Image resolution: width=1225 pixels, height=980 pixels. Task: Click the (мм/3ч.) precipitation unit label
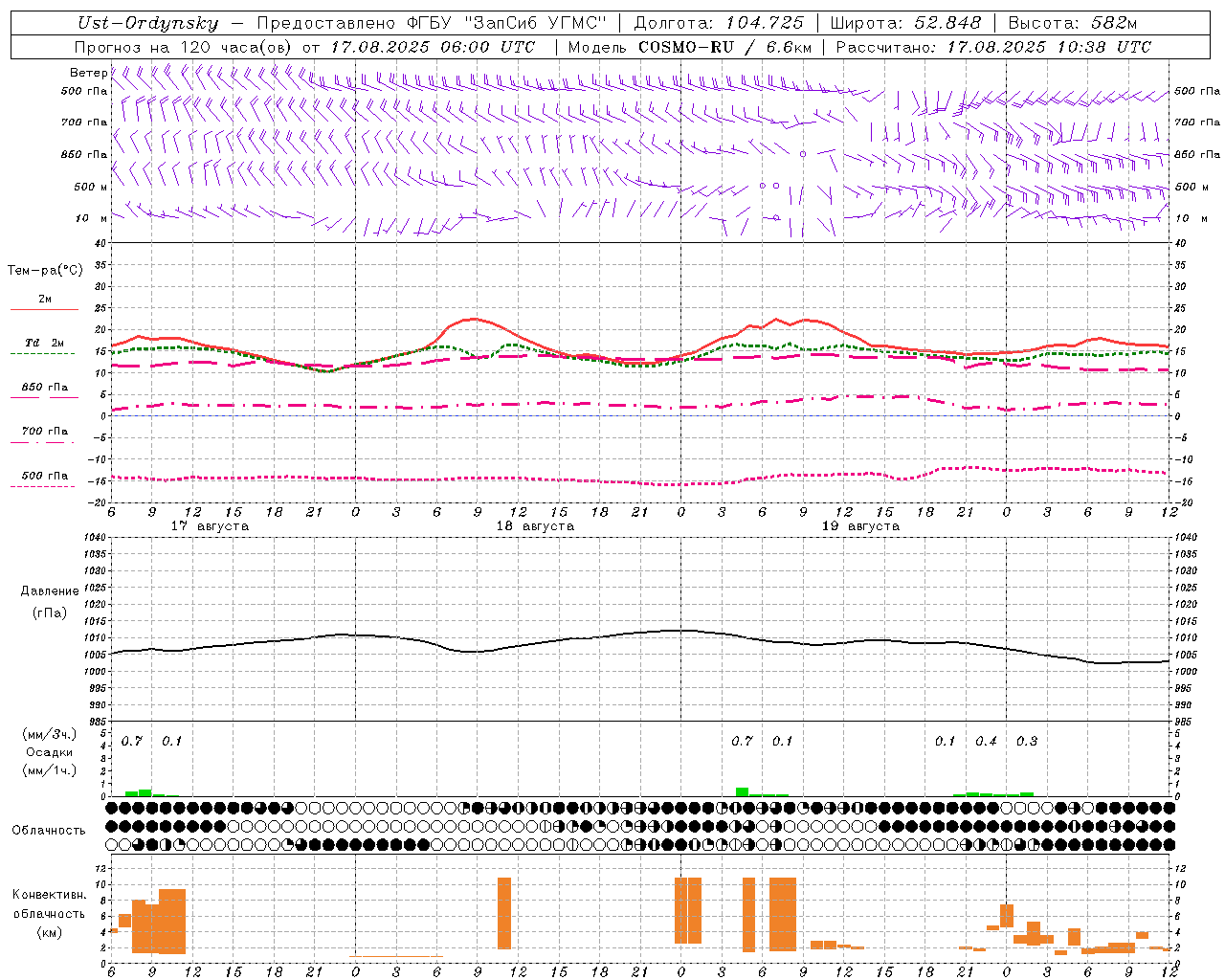click(50, 735)
